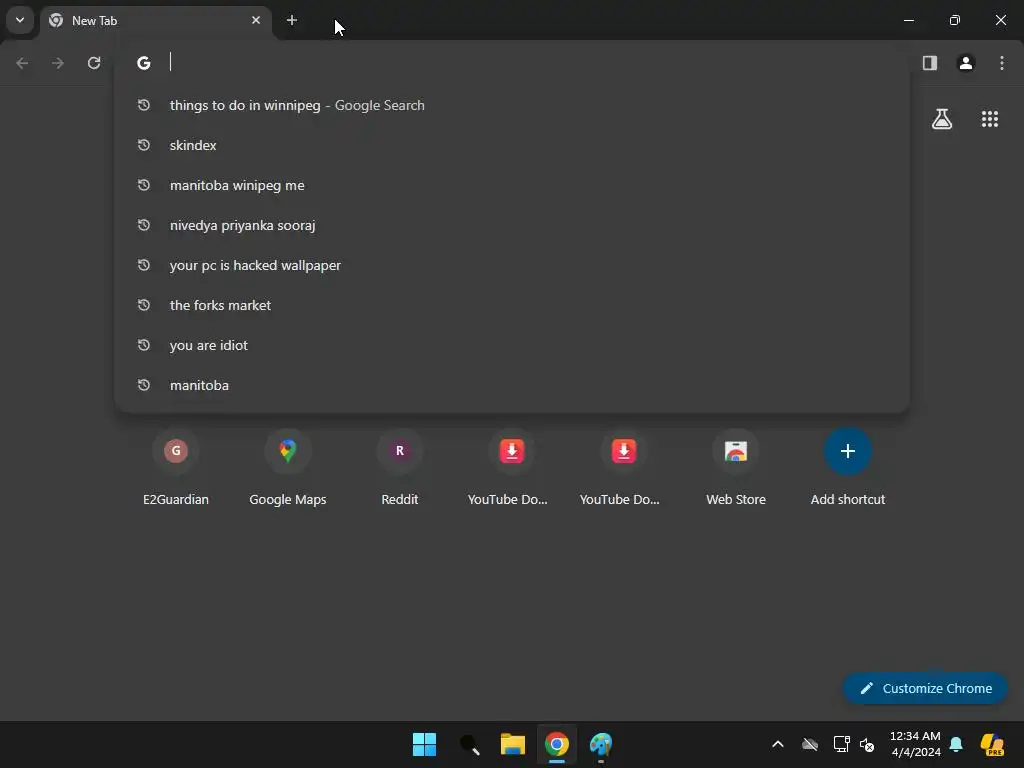Viewport: 1024px width, 768px height.
Task: Click history icon beside 'skindex'
Action: (144, 145)
